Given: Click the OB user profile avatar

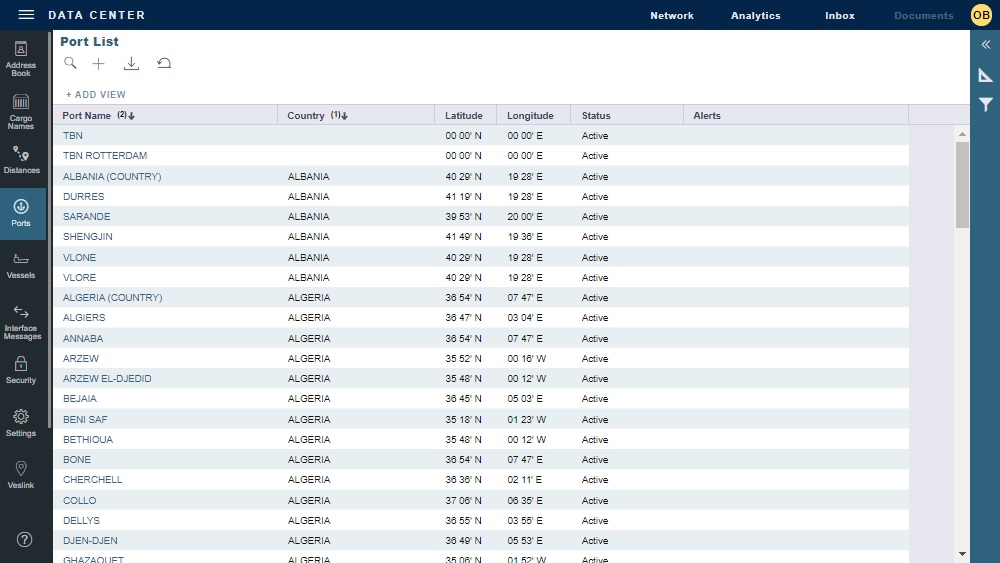Looking at the screenshot, I should pyautogui.click(x=980, y=15).
